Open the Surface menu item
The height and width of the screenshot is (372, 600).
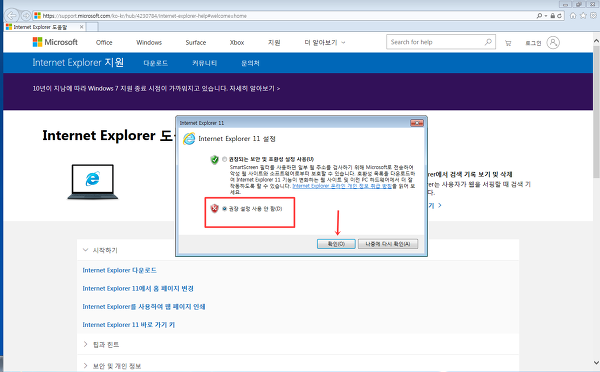click(x=196, y=42)
